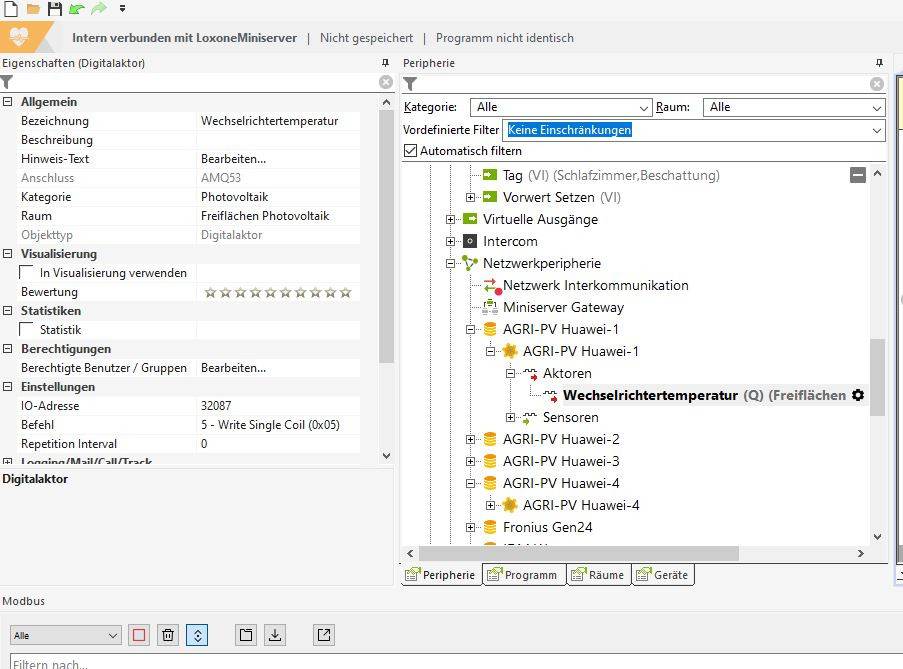Switch to the Räume tab

(x=598, y=575)
